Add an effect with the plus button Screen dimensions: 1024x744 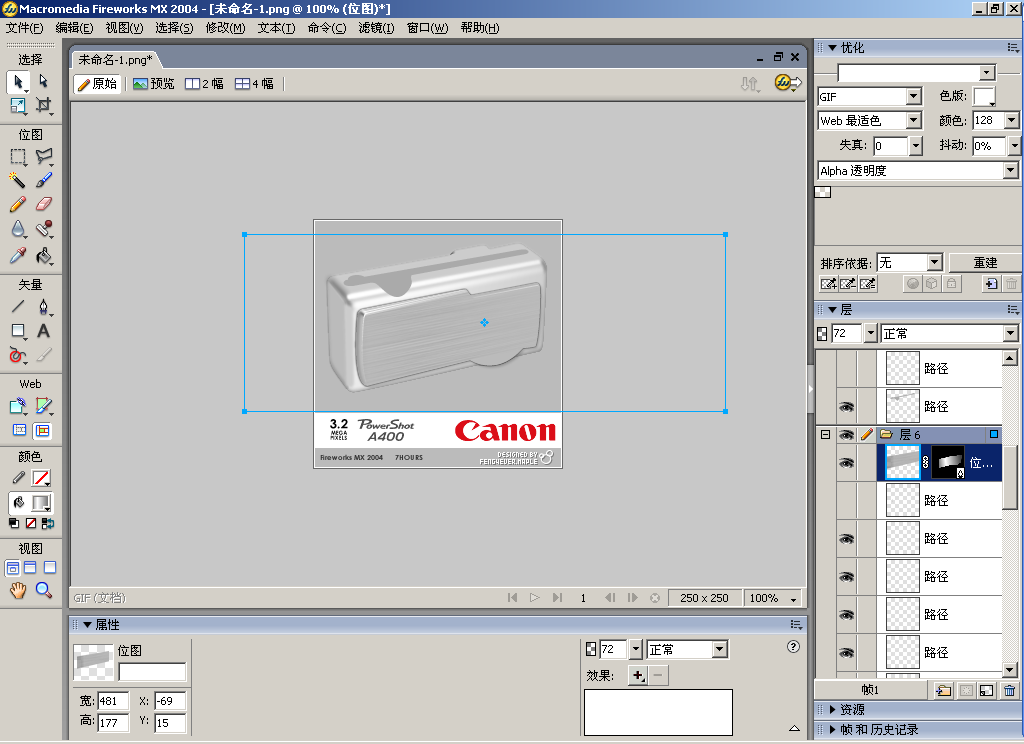click(637, 675)
